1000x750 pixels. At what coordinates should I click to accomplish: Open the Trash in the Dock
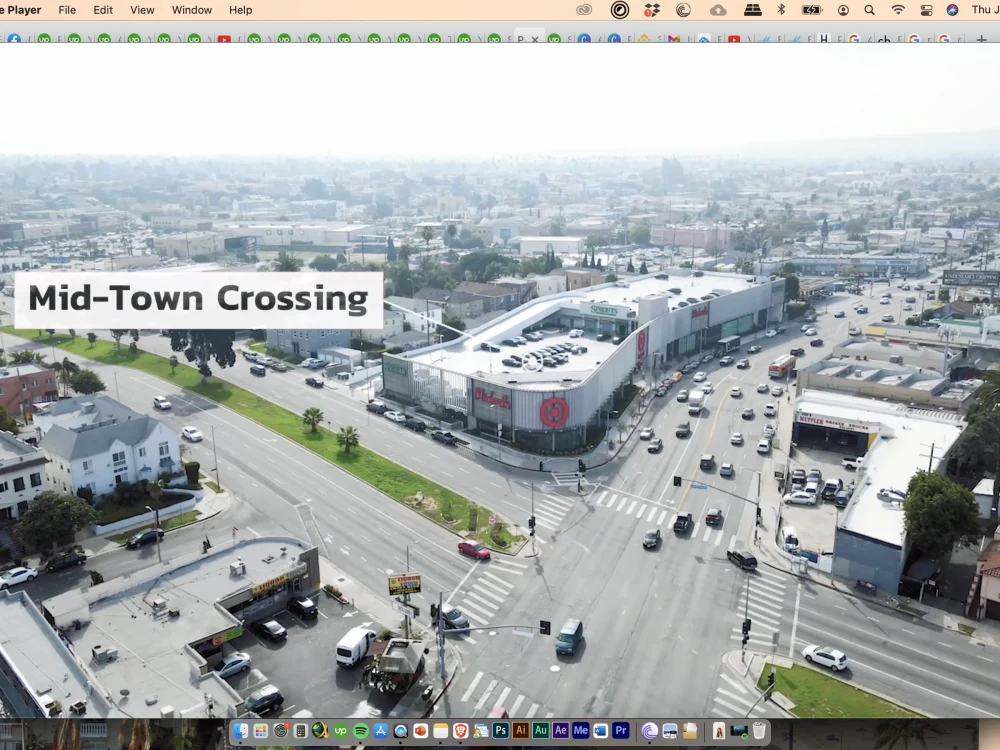point(759,731)
